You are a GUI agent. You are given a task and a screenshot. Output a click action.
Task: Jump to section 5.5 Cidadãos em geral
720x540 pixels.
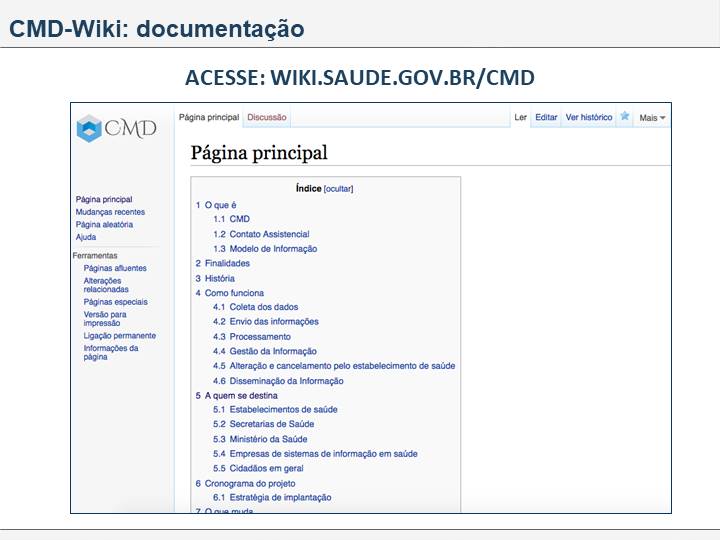pos(258,468)
